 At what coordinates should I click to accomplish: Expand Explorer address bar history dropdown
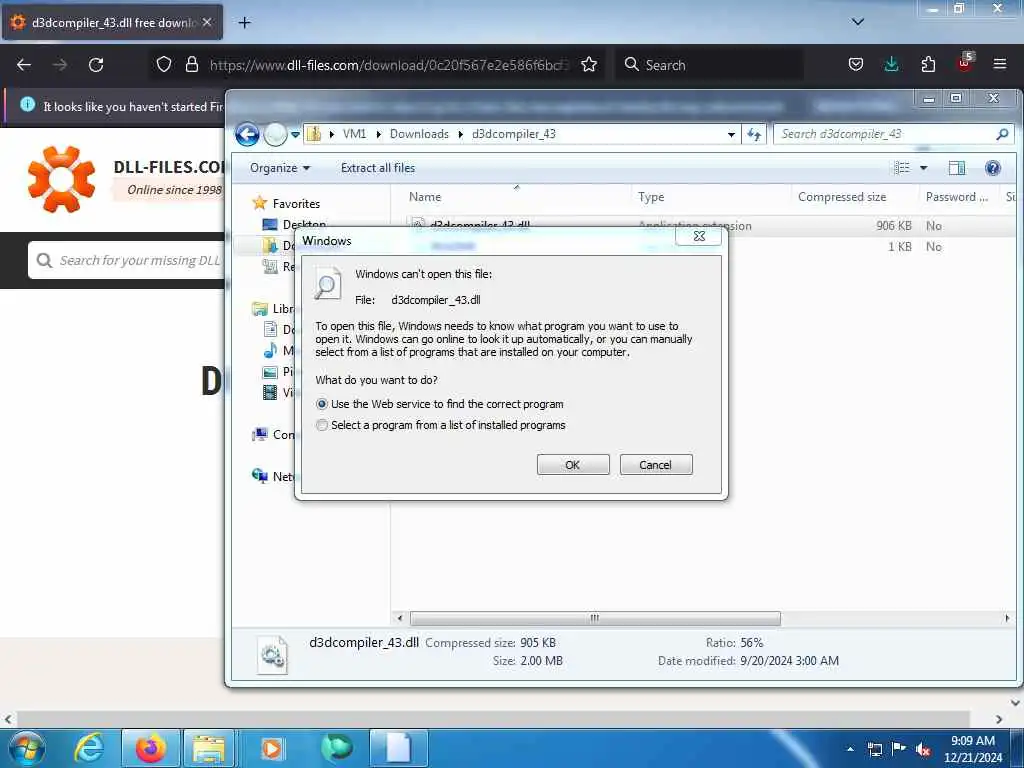[x=731, y=135]
